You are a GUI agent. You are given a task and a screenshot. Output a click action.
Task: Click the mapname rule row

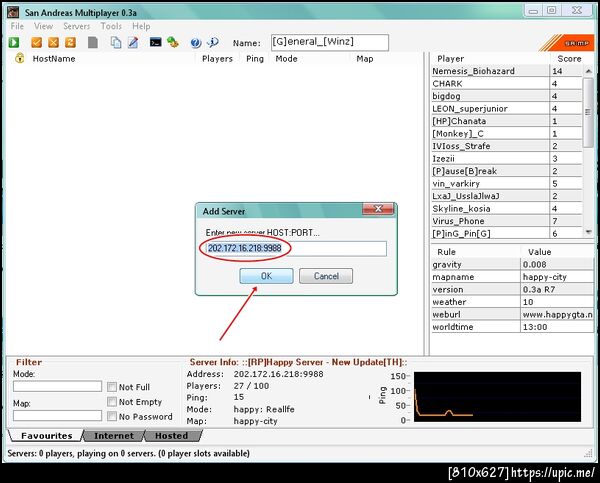513,277
